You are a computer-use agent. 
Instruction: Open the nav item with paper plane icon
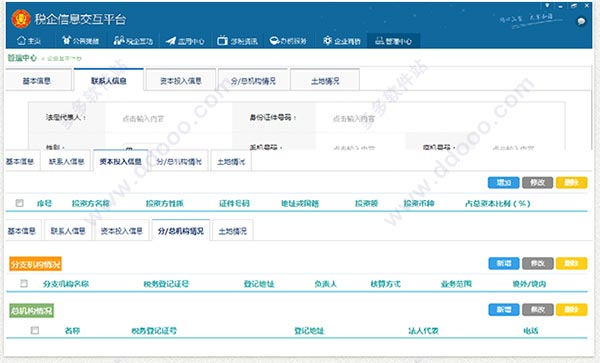pos(185,41)
